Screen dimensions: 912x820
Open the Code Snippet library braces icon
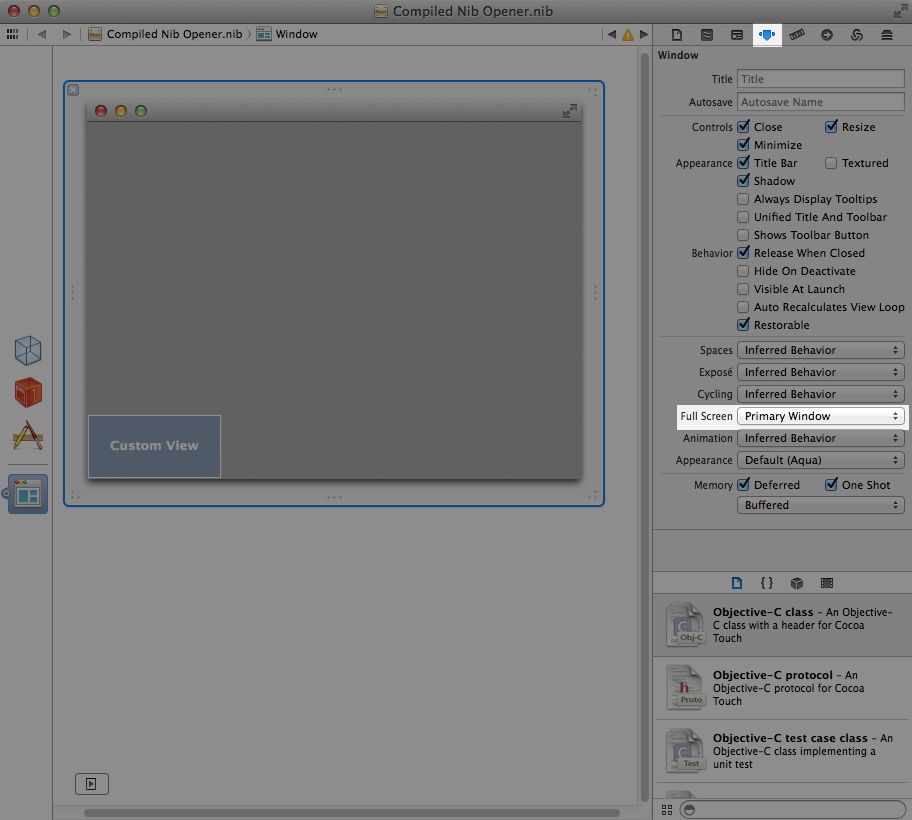point(767,583)
